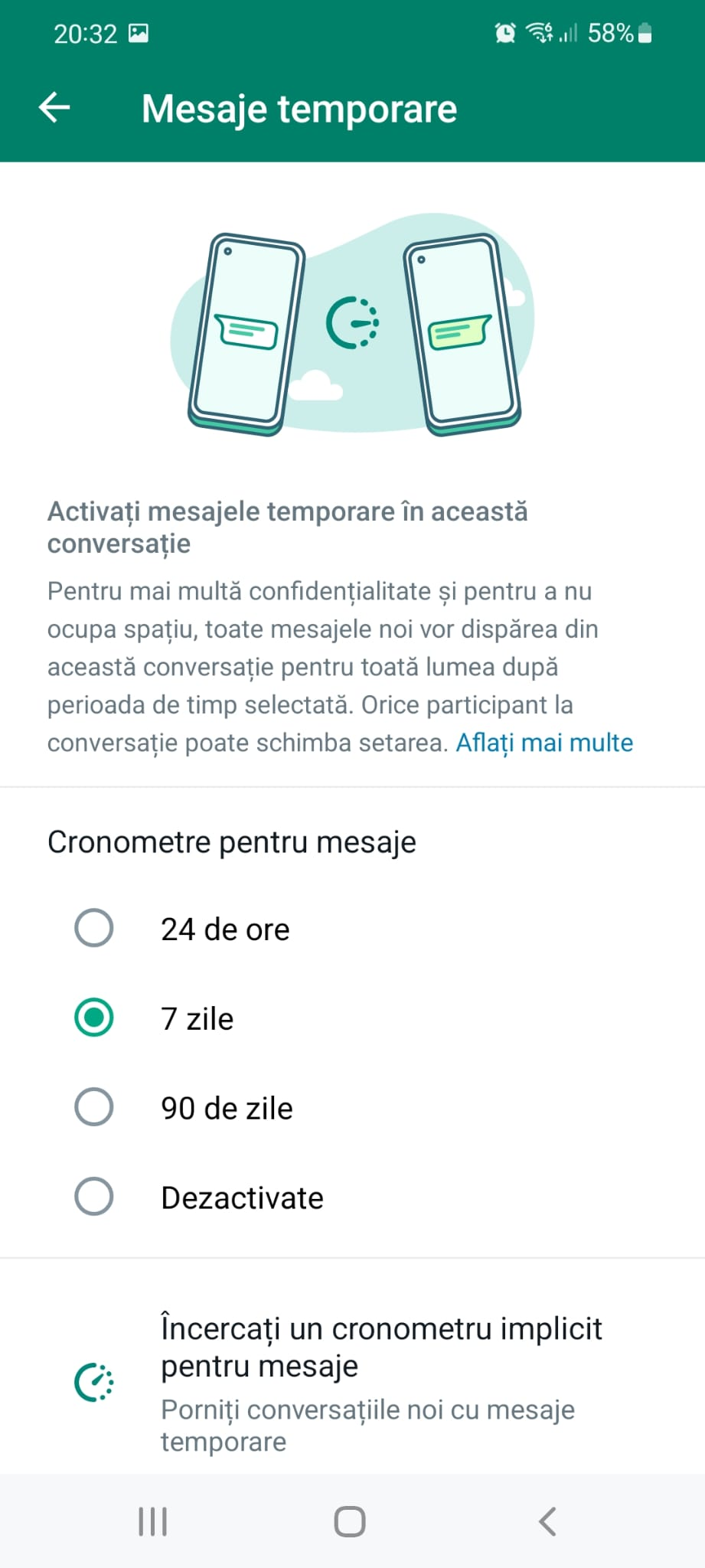Open the Aflați mai multe link

[544, 743]
